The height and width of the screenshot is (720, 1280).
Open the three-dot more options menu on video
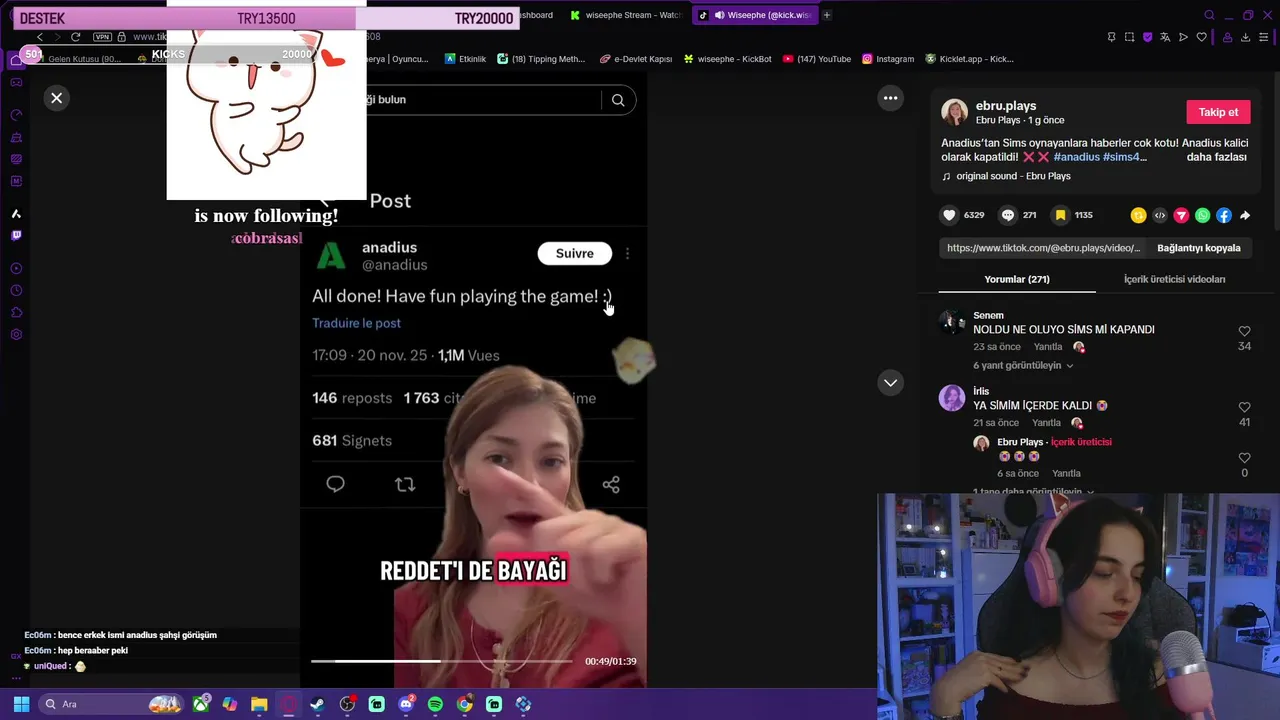[890, 98]
